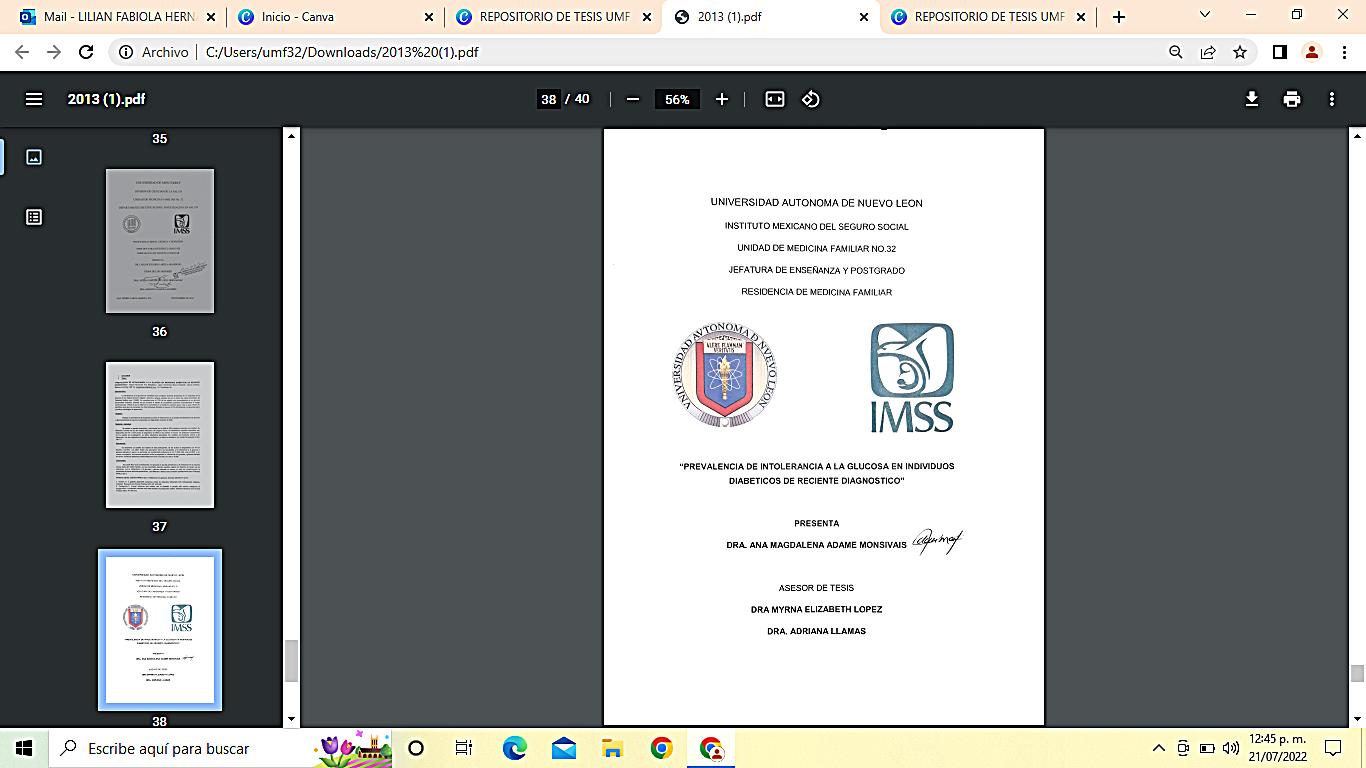Click the page number field showing 38

(x=548, y=99)
